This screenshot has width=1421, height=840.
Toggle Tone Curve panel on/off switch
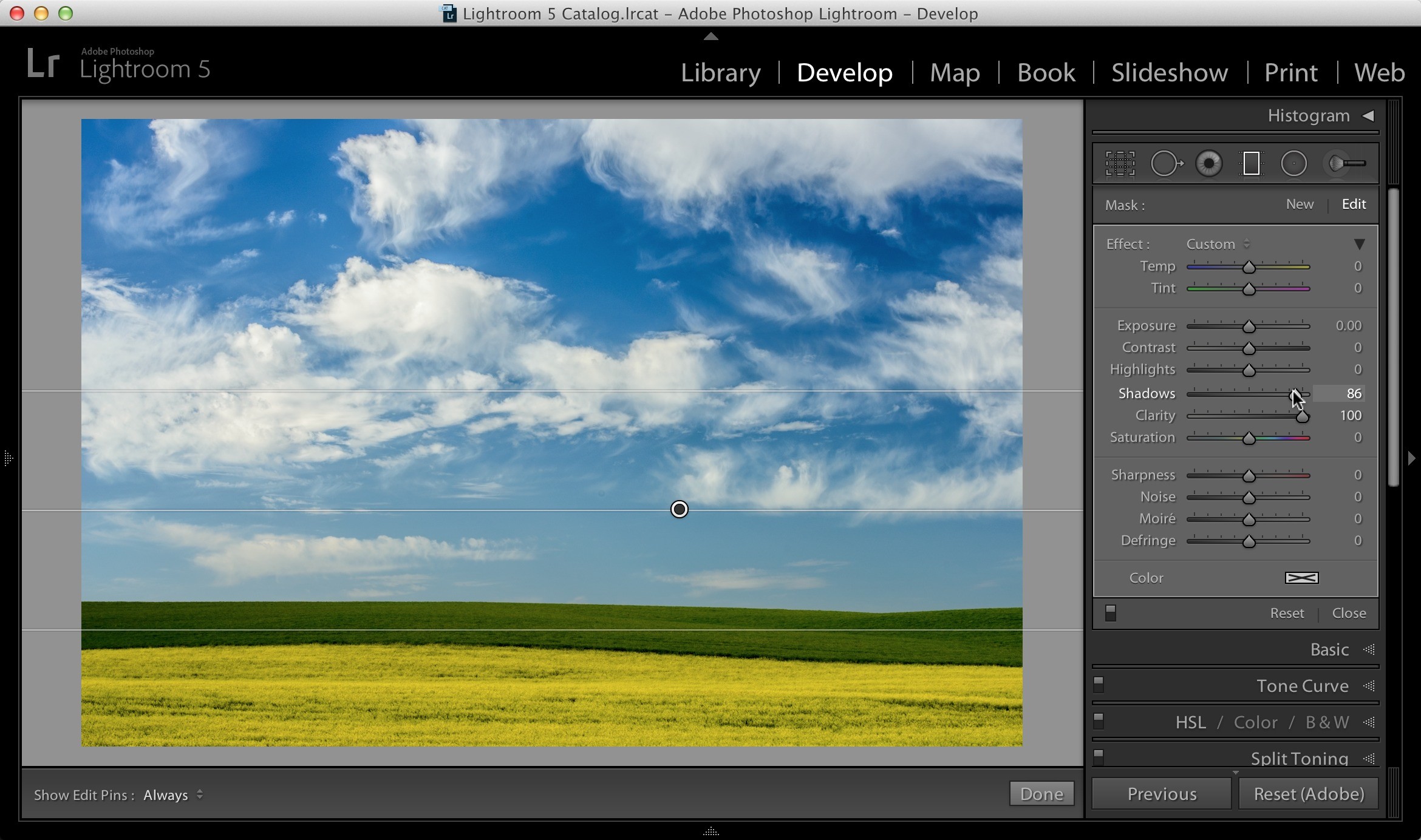(1098, 685)
